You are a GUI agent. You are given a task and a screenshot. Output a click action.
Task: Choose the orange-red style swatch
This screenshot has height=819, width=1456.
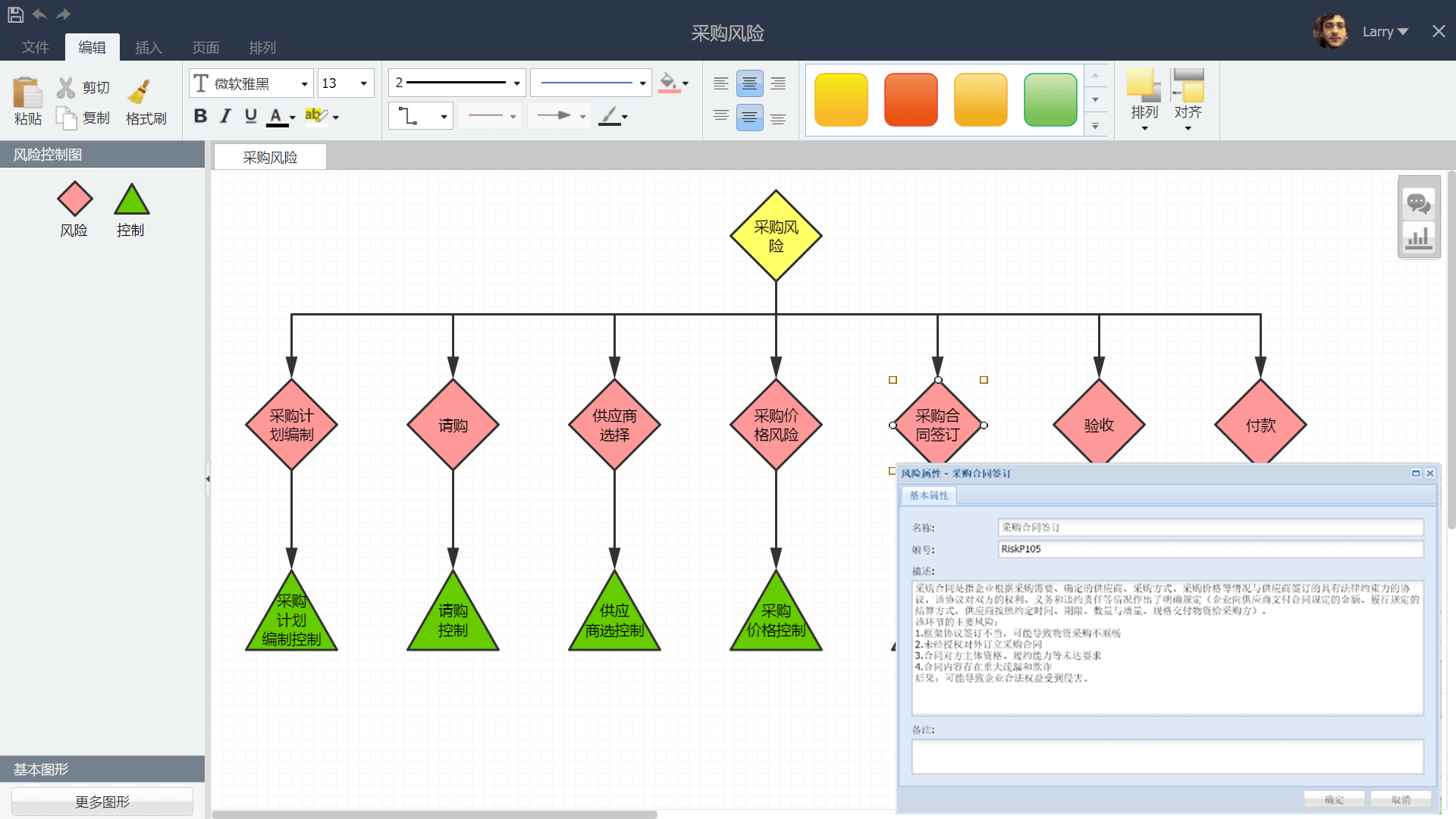(911, 99)
